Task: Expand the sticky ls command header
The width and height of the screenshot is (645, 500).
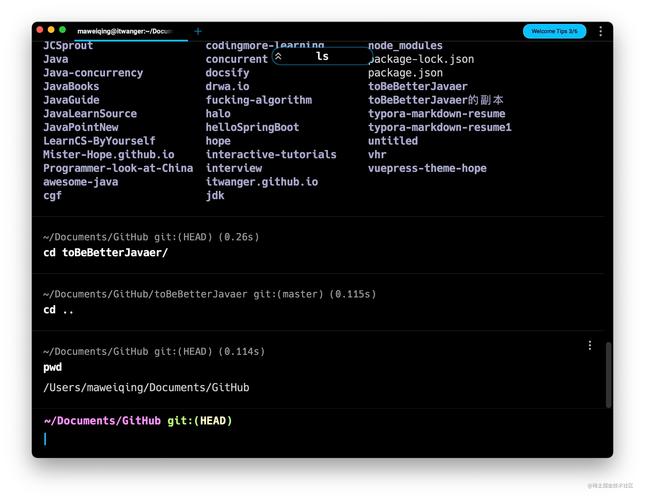Action: coord(322,57)
